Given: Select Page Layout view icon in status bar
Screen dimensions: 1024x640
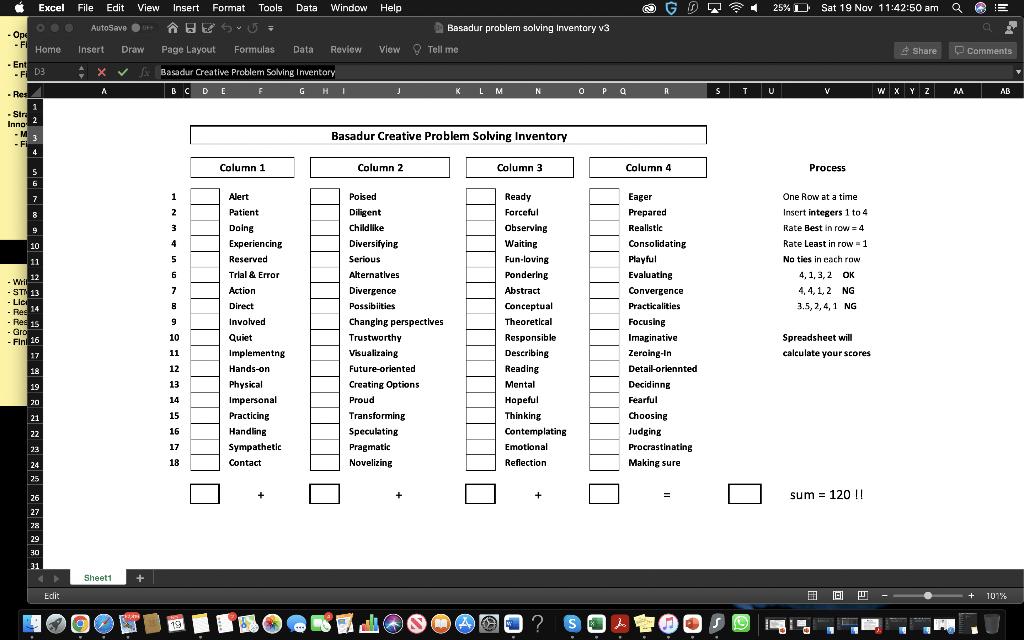Looking at the screenshot, I should [x=838, y=595].
